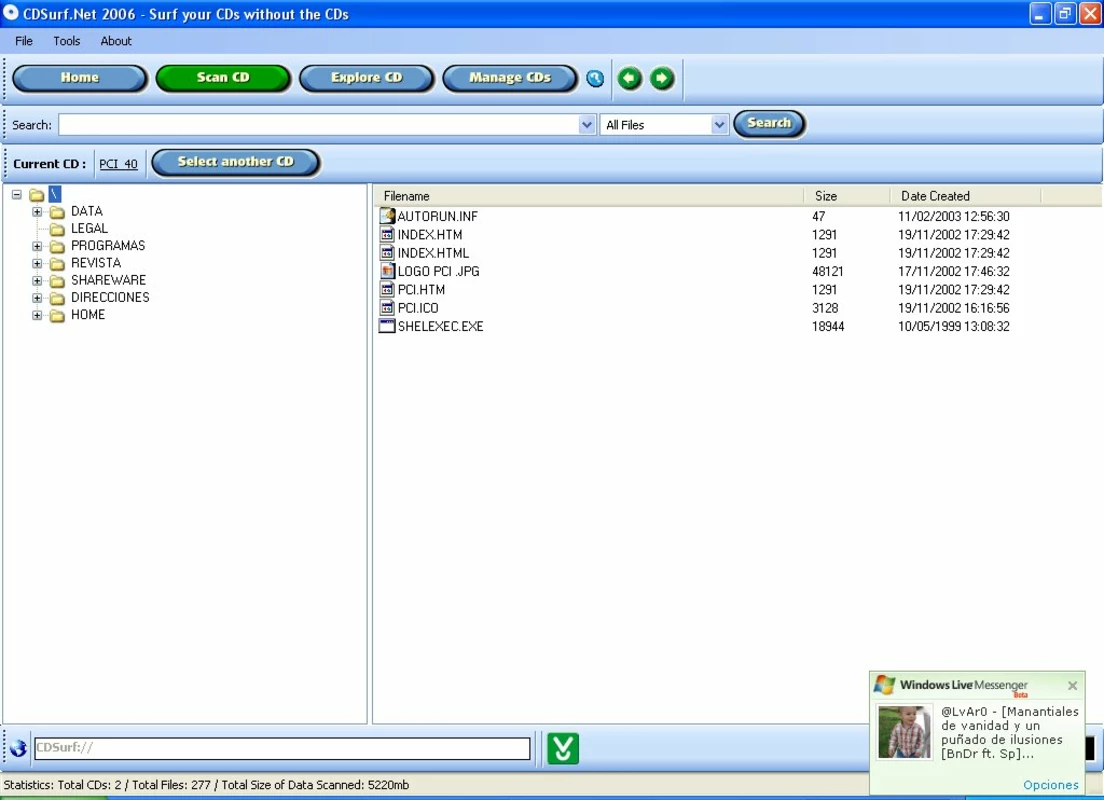Viewport: 1104px width, 800px height.
Task: Click the date 10/05/1999 13:08:32
Action: click(953, 326)
